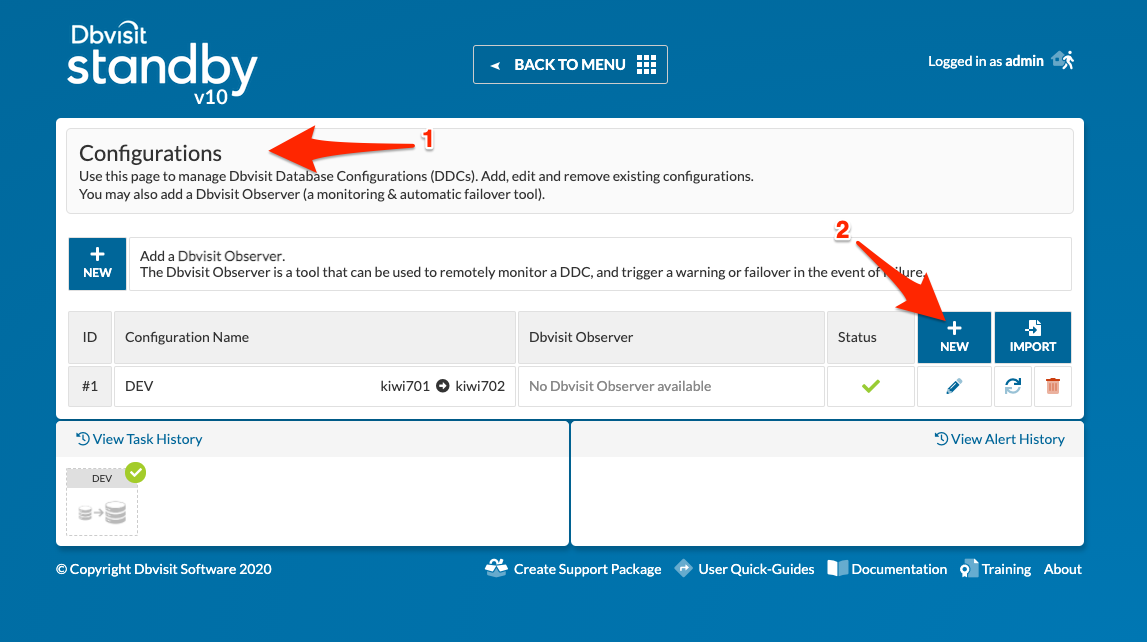Open View Task History
1147x642 pixels.
point(139,439)
